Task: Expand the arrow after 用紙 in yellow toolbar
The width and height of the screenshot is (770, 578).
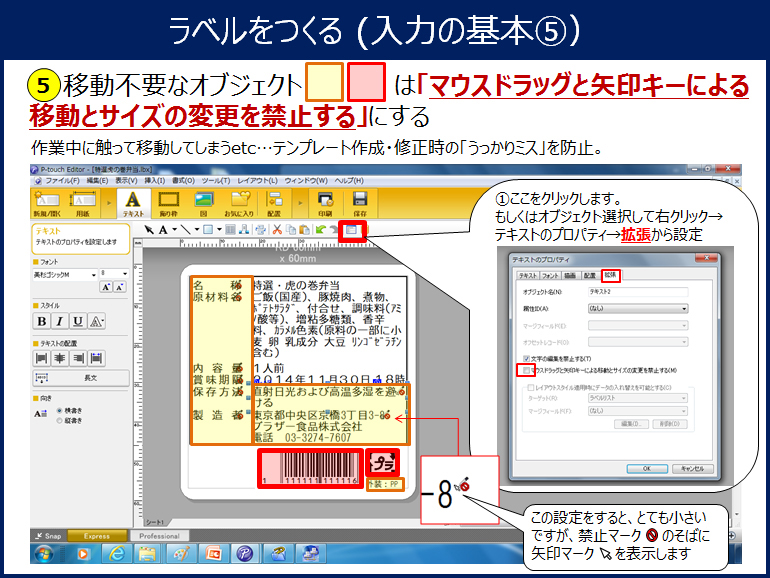Action: coord(109,202)
